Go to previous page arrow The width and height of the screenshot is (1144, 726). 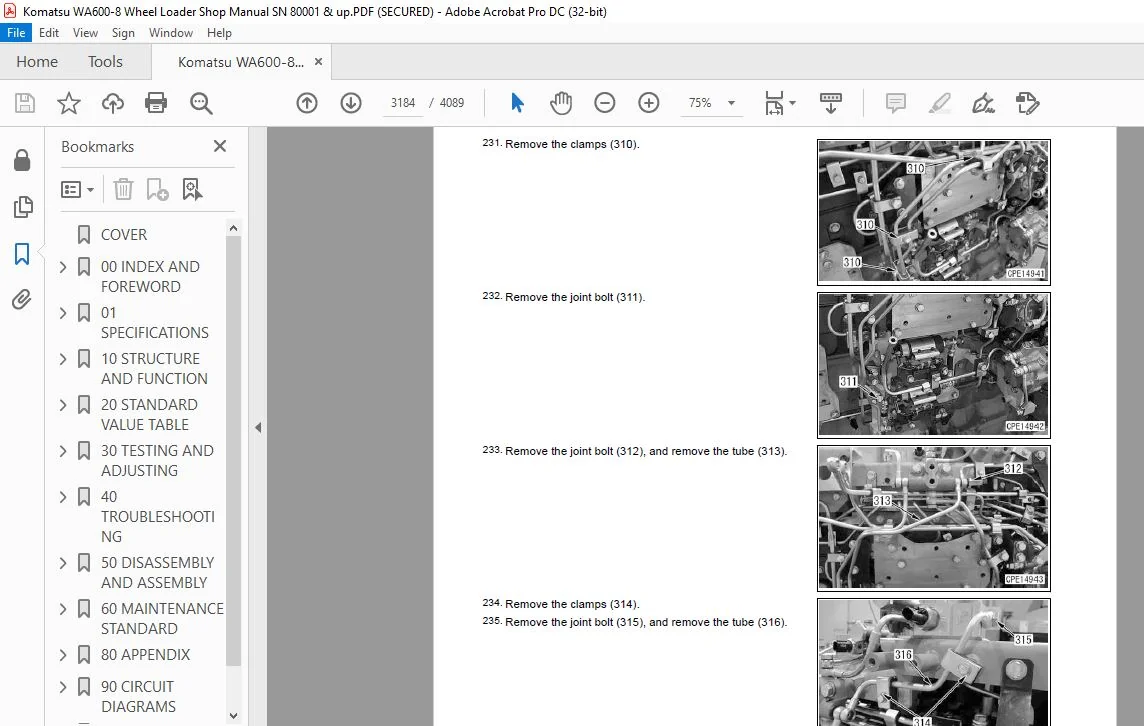(307, 103)
